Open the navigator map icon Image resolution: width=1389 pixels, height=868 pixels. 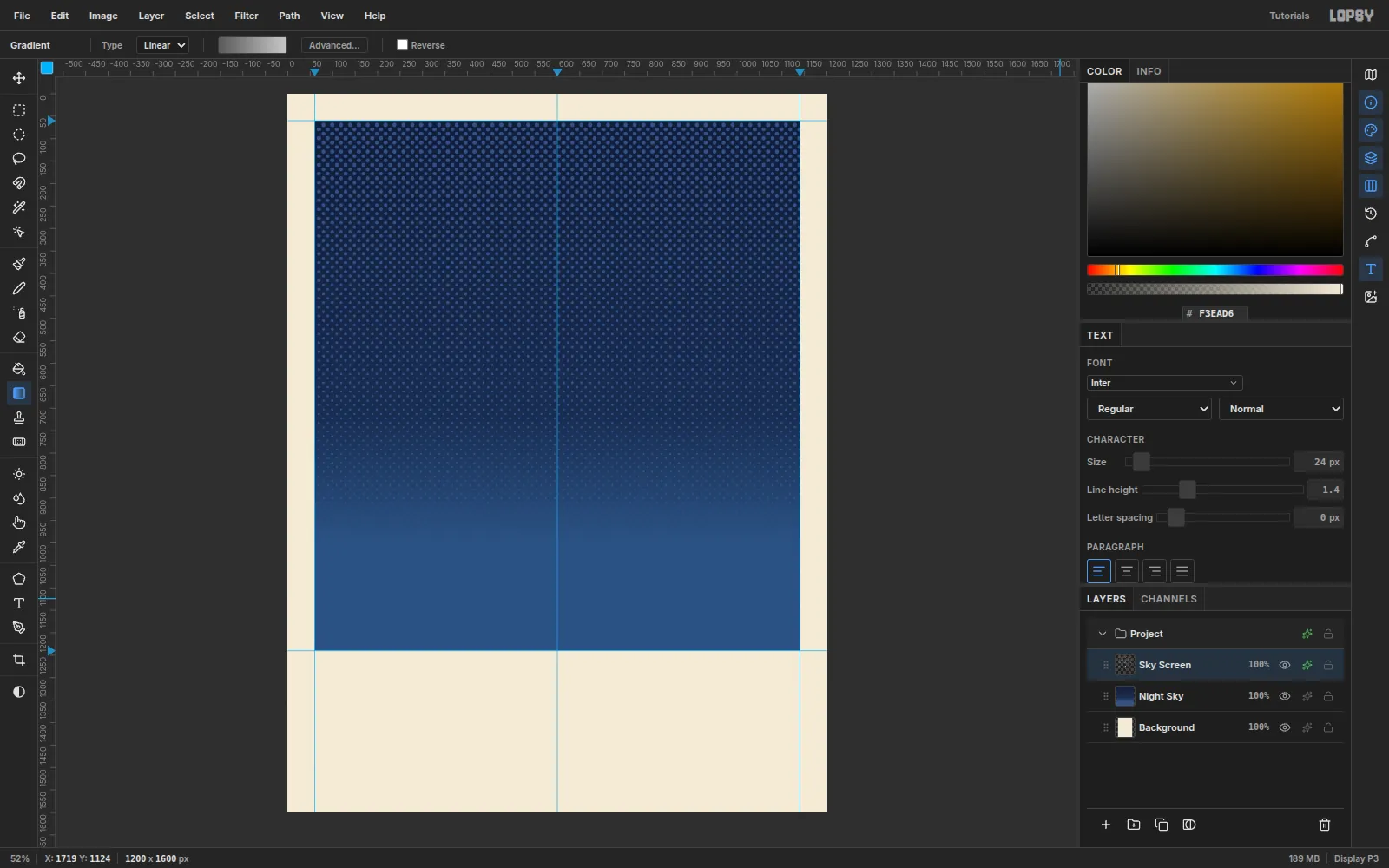[1371, 75]
